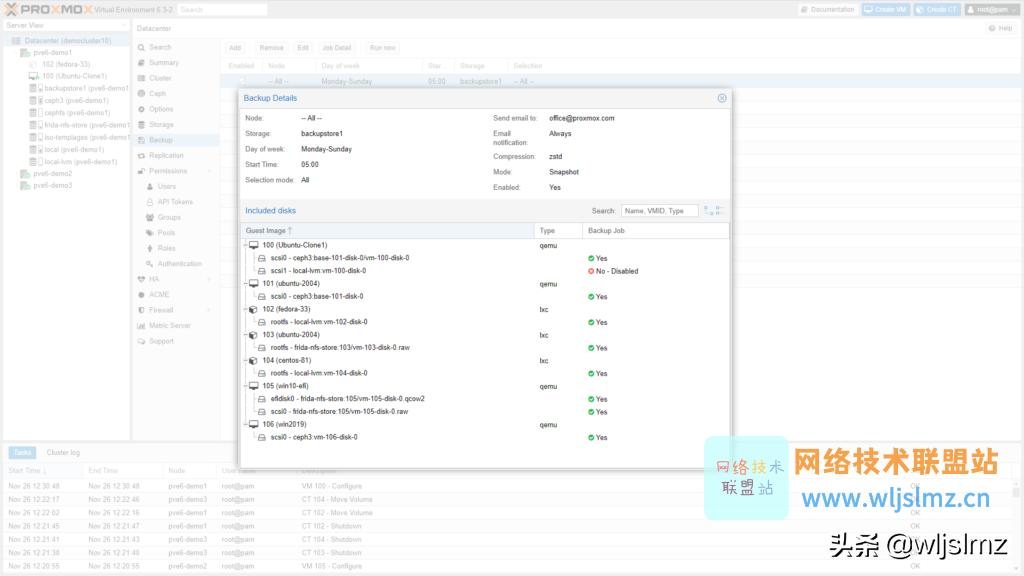Click the Remove backup job button
Image resolution: width=1024 pixels, height=576 pixels.
pyautogui.click(x=271, y=48)
